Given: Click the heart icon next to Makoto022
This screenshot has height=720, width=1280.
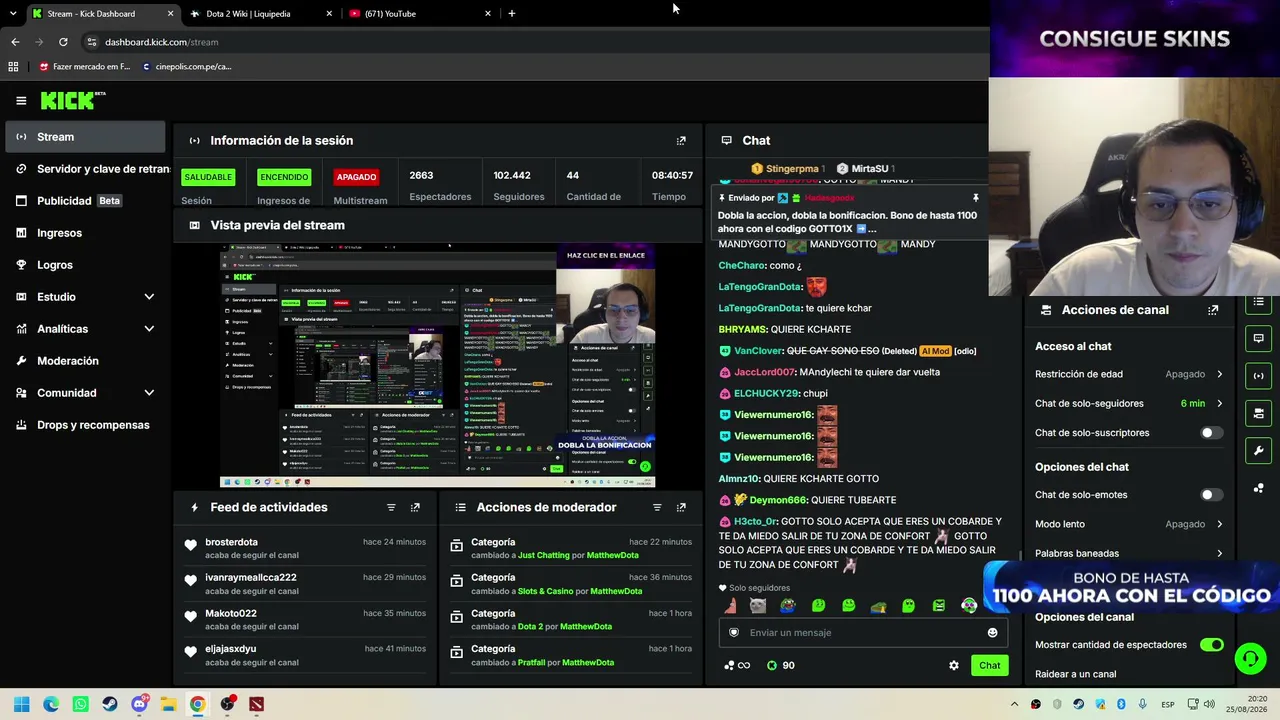Looking at the screenshot, I should 191,616.
